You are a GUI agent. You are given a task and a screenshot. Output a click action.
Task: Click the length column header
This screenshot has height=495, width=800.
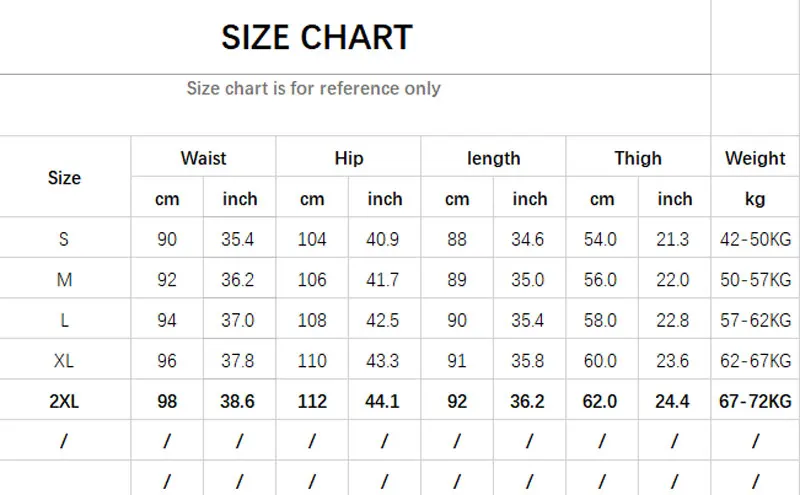point(493,158)
